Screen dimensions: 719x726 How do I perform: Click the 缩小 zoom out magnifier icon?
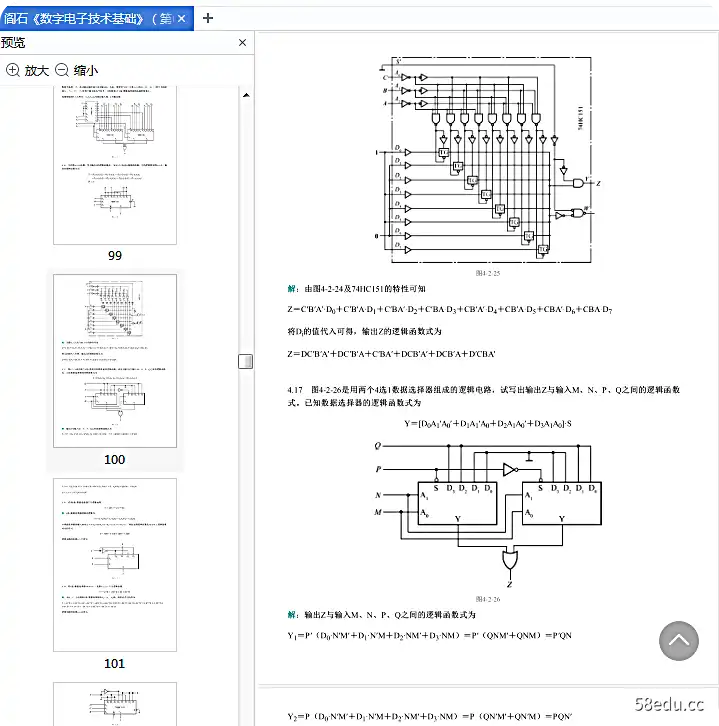click(x=62, y=70)
